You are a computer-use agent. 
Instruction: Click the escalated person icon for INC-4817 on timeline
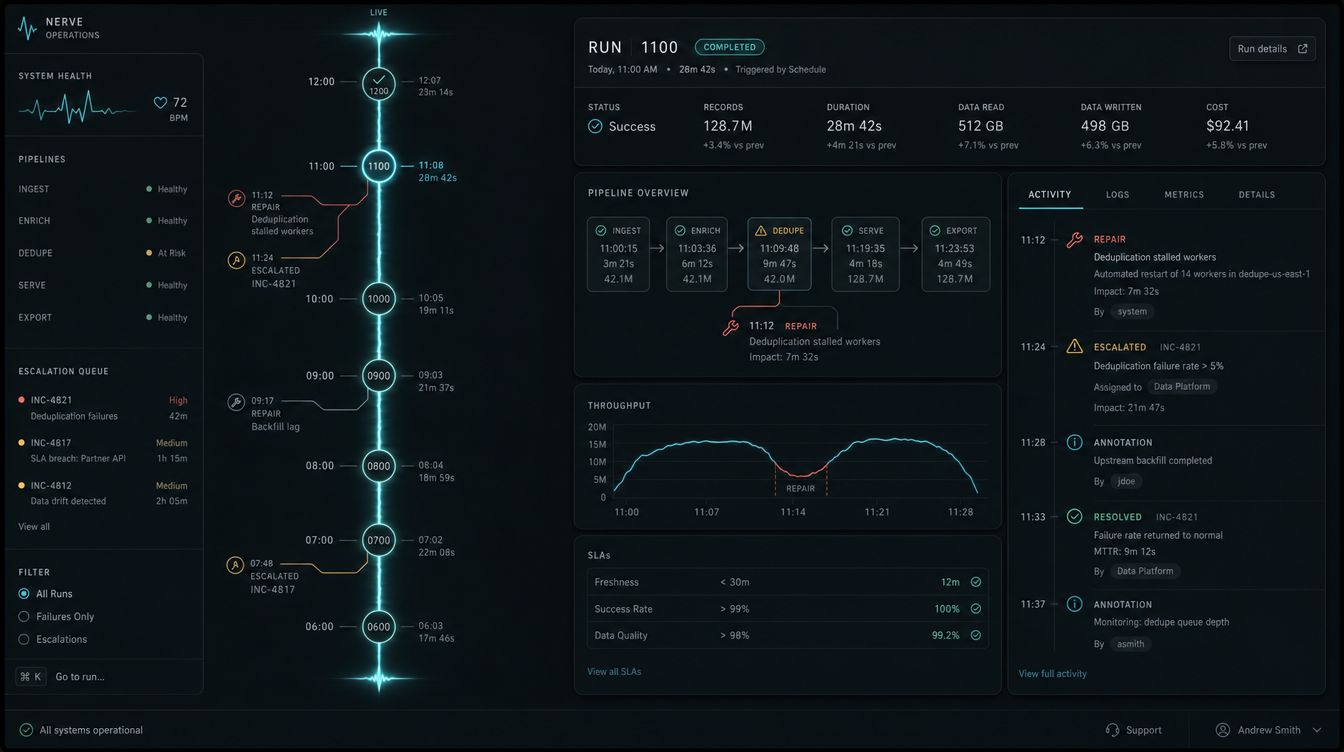point(235,565)
